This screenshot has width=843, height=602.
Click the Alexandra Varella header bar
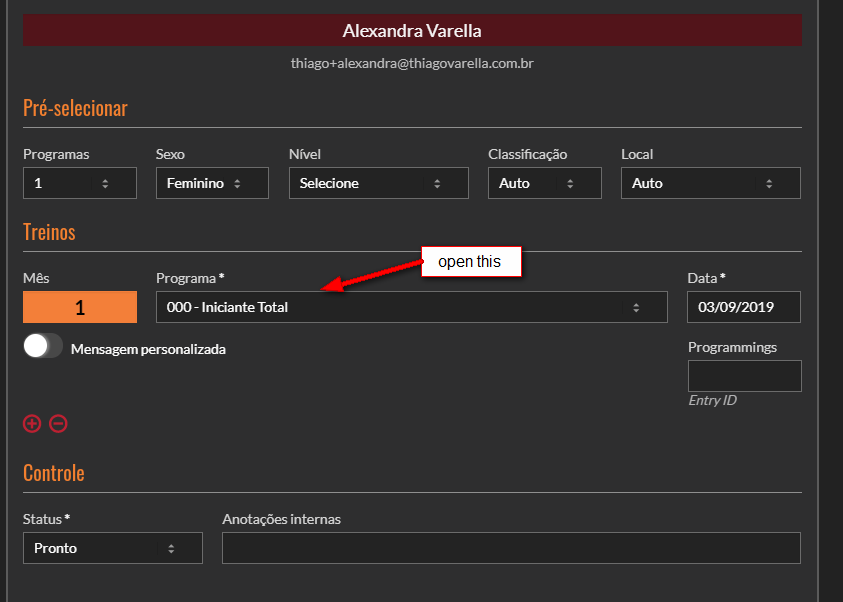point(412,31)
